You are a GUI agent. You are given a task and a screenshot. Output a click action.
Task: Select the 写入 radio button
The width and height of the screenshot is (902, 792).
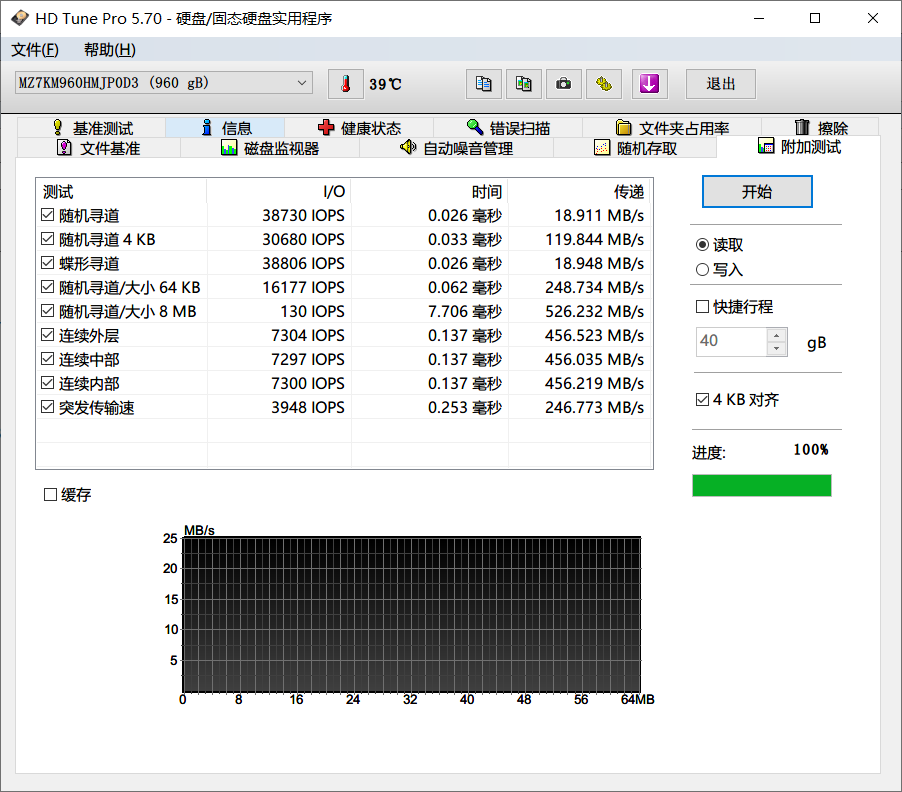[x=702, y=269]
